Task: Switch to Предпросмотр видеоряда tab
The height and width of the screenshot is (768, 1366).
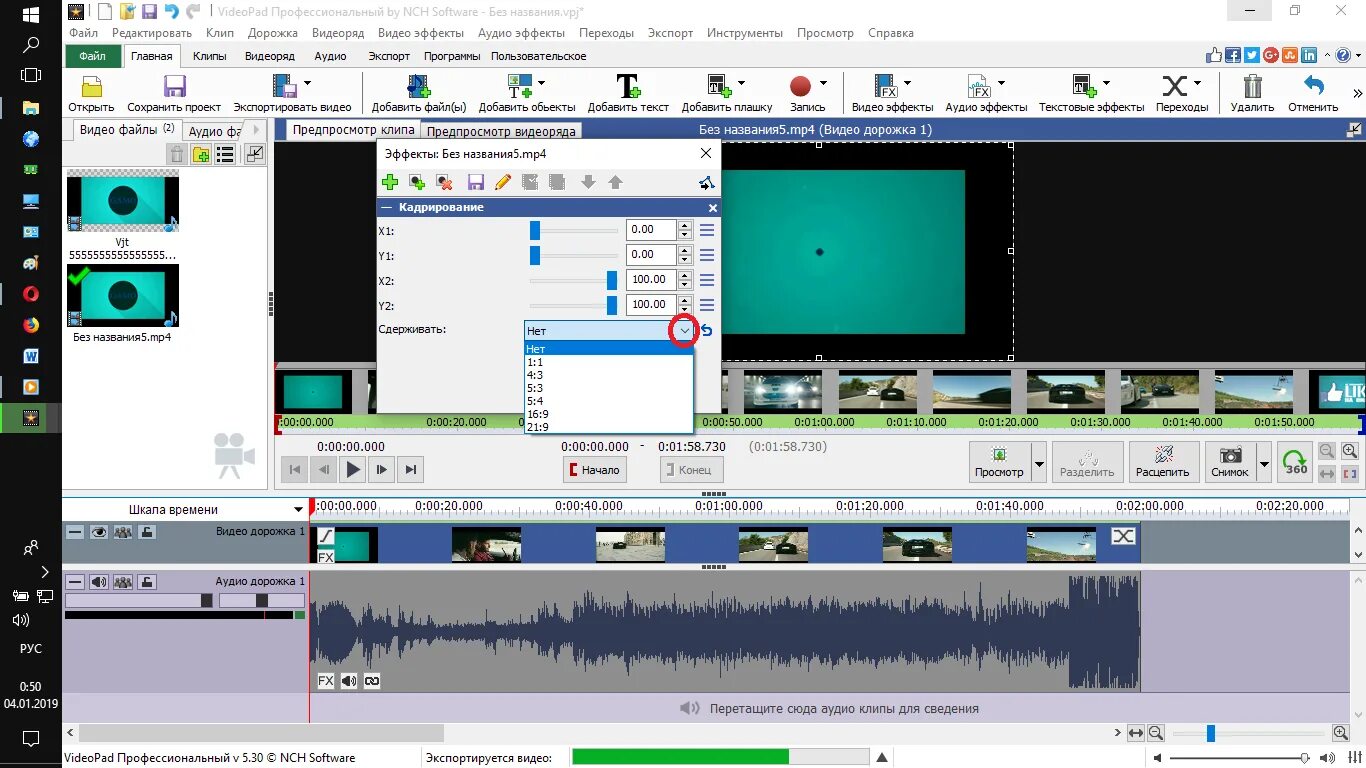Action: pyautogui.click(x=502, y=131)
